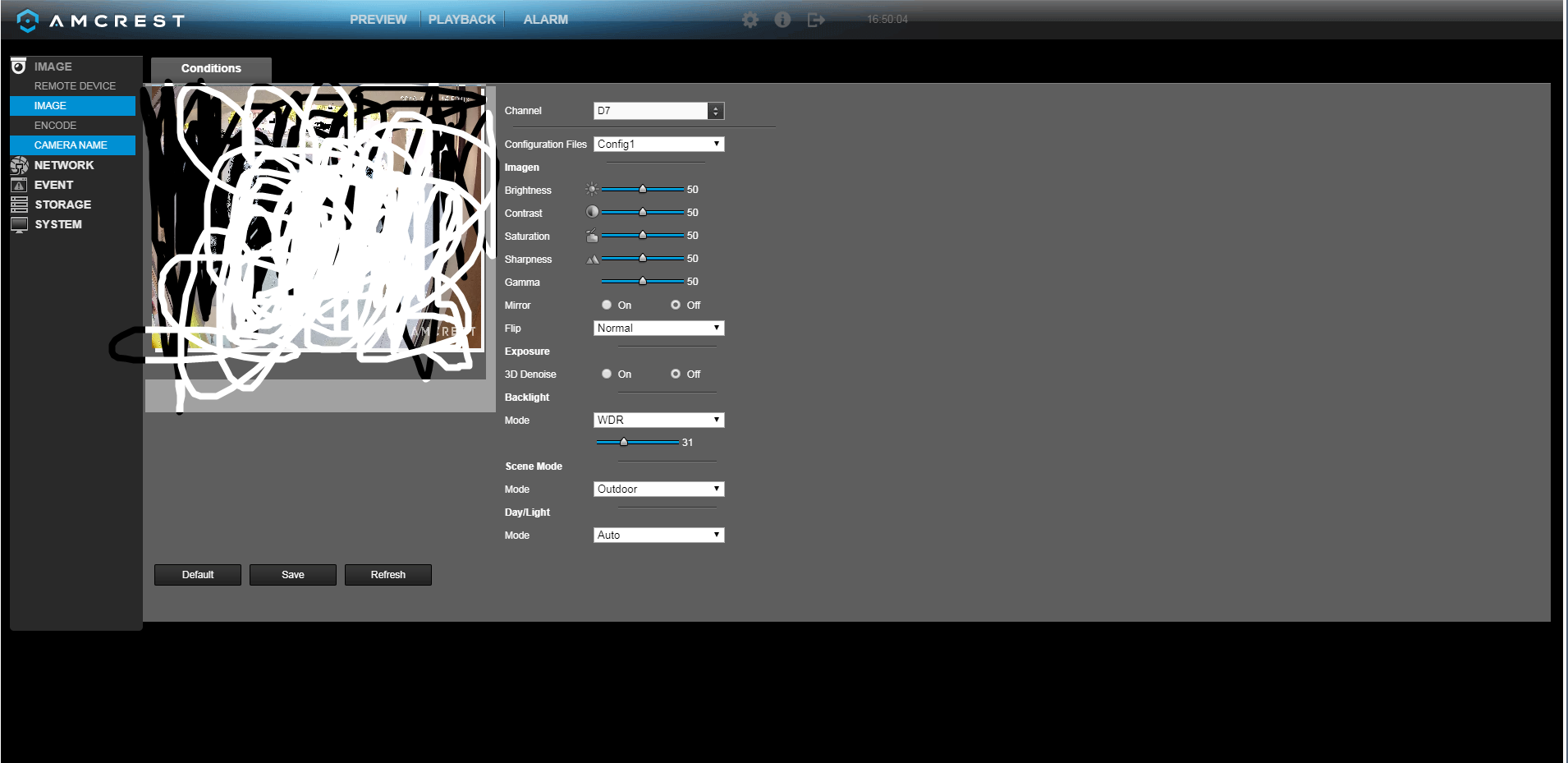Click the Contrast half-circle icon
This screenshot has width=1568, height=763.
(592, 212)
